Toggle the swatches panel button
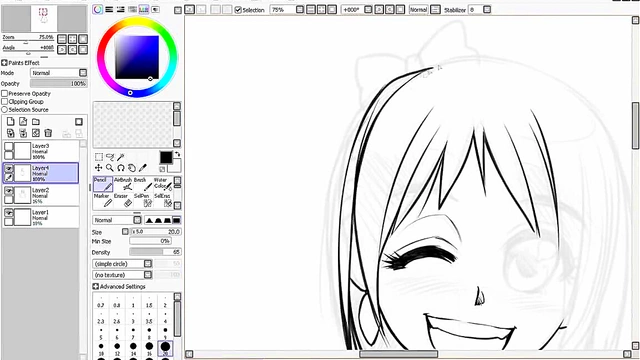640x360 pixels. pos(144,9)
